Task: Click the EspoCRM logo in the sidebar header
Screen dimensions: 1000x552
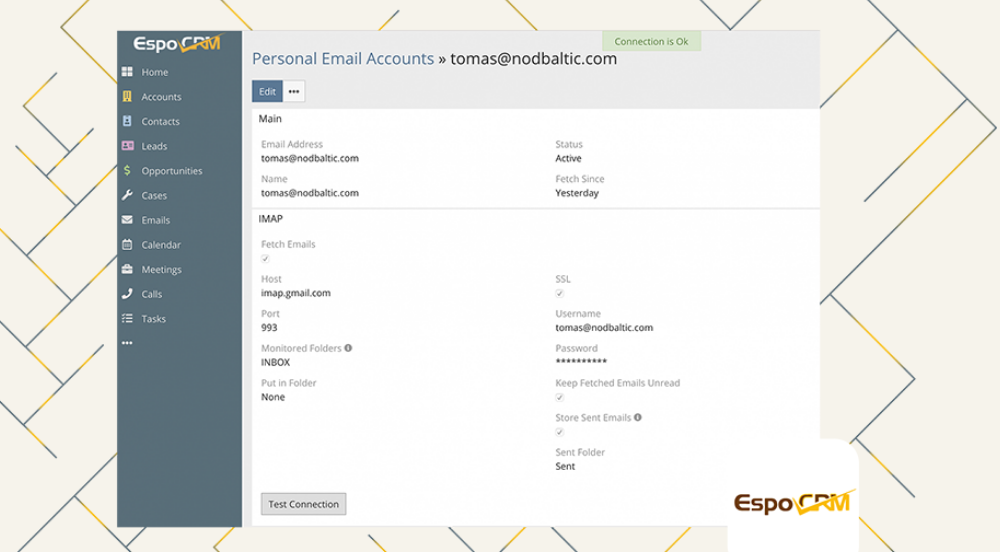Action: (x=177, y=44)
